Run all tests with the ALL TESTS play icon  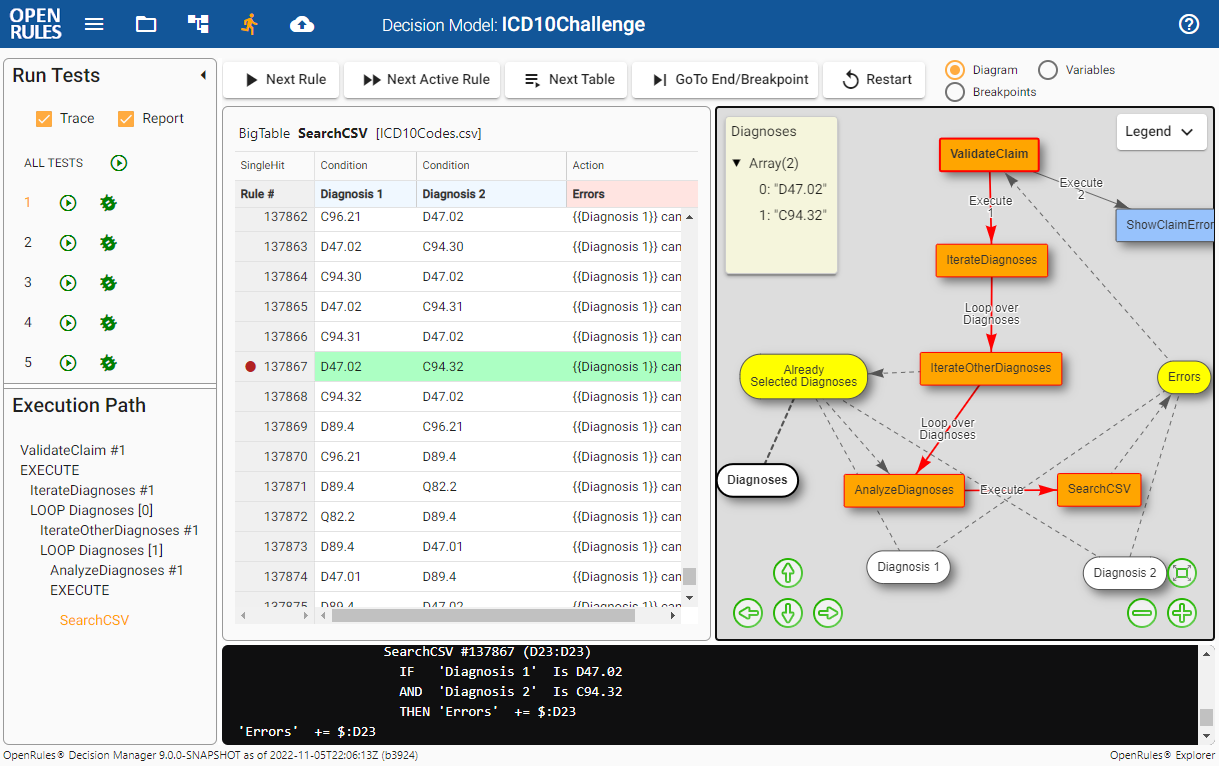118,163
